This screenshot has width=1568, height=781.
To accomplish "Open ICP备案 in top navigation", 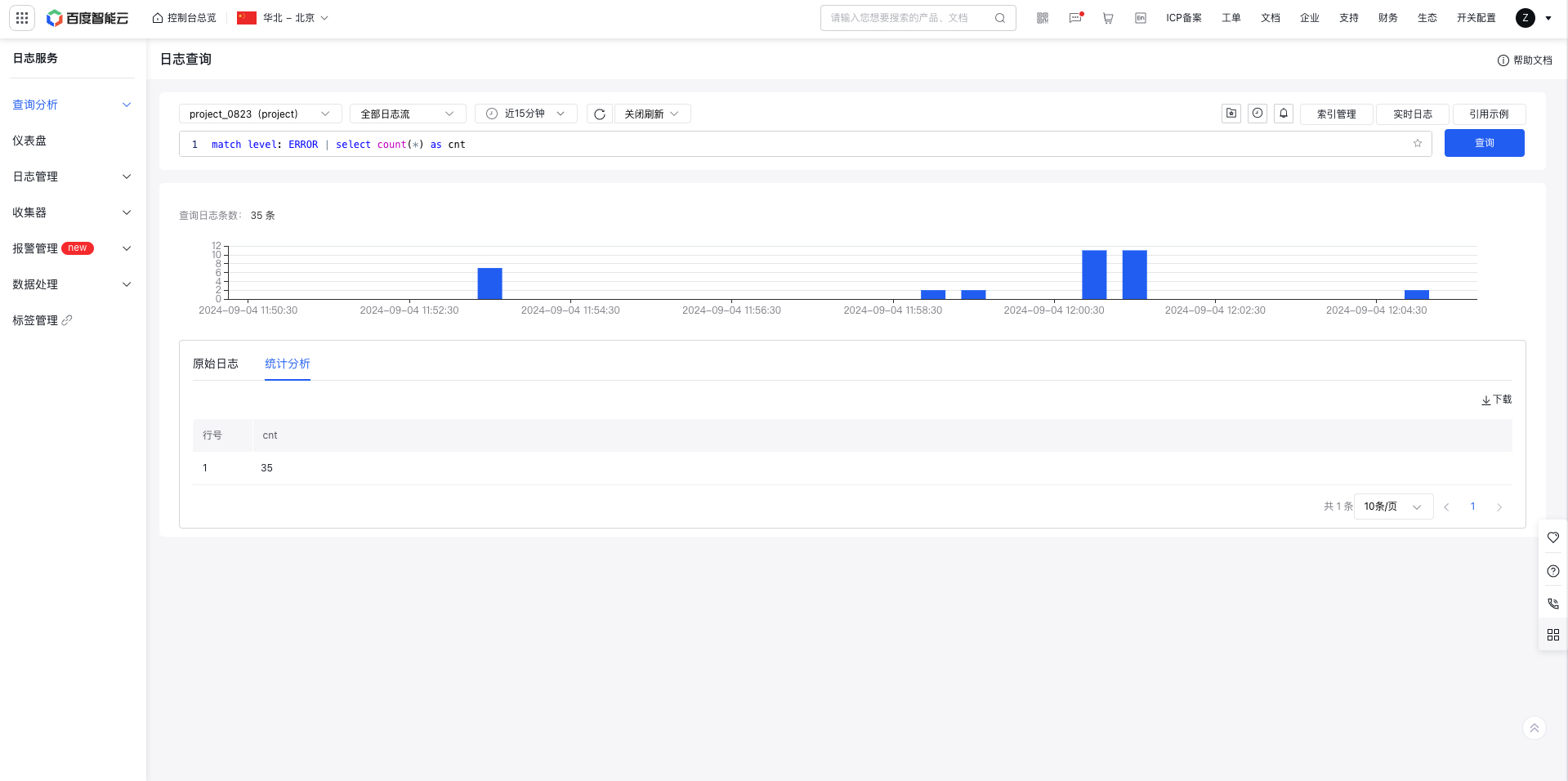I will [1184, 18].
